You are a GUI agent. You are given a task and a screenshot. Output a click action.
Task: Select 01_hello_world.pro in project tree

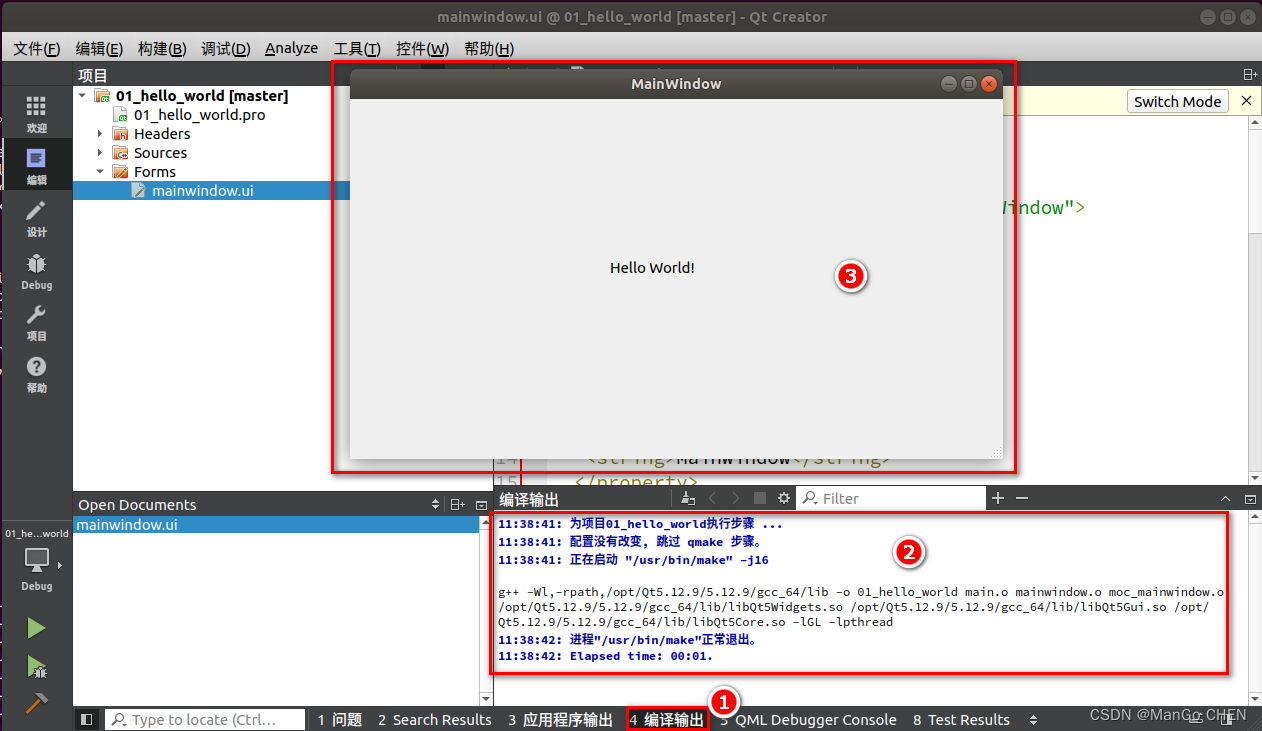point(200,115)
